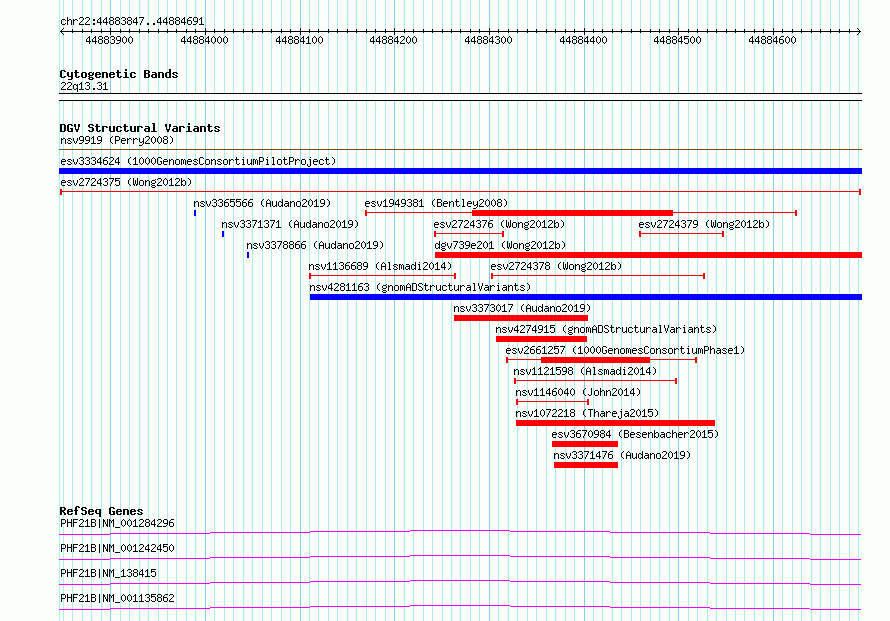The image size is (890, 621).
Task: Select esv2724378 (Wong2012b) label
Action: click(x=556, y=266)
